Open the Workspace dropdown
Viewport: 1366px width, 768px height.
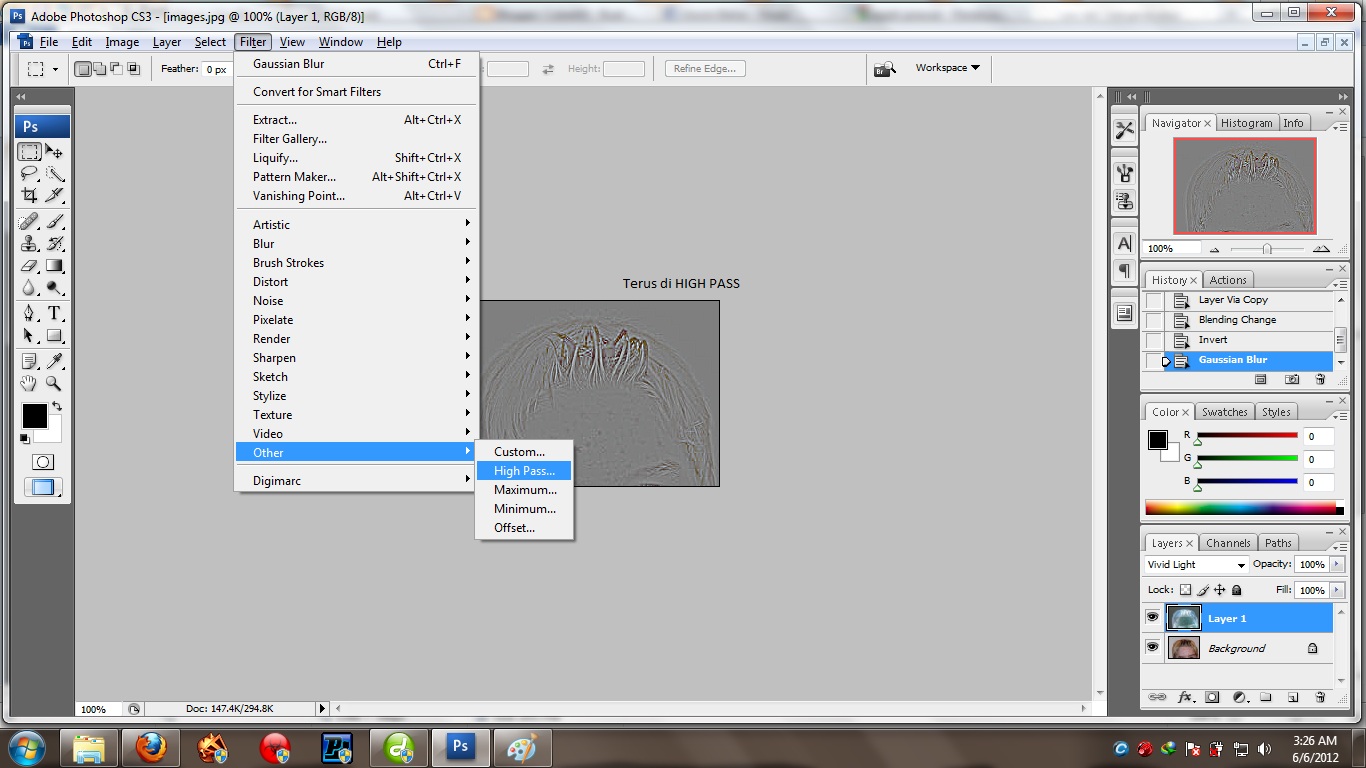tap(947, 68)
